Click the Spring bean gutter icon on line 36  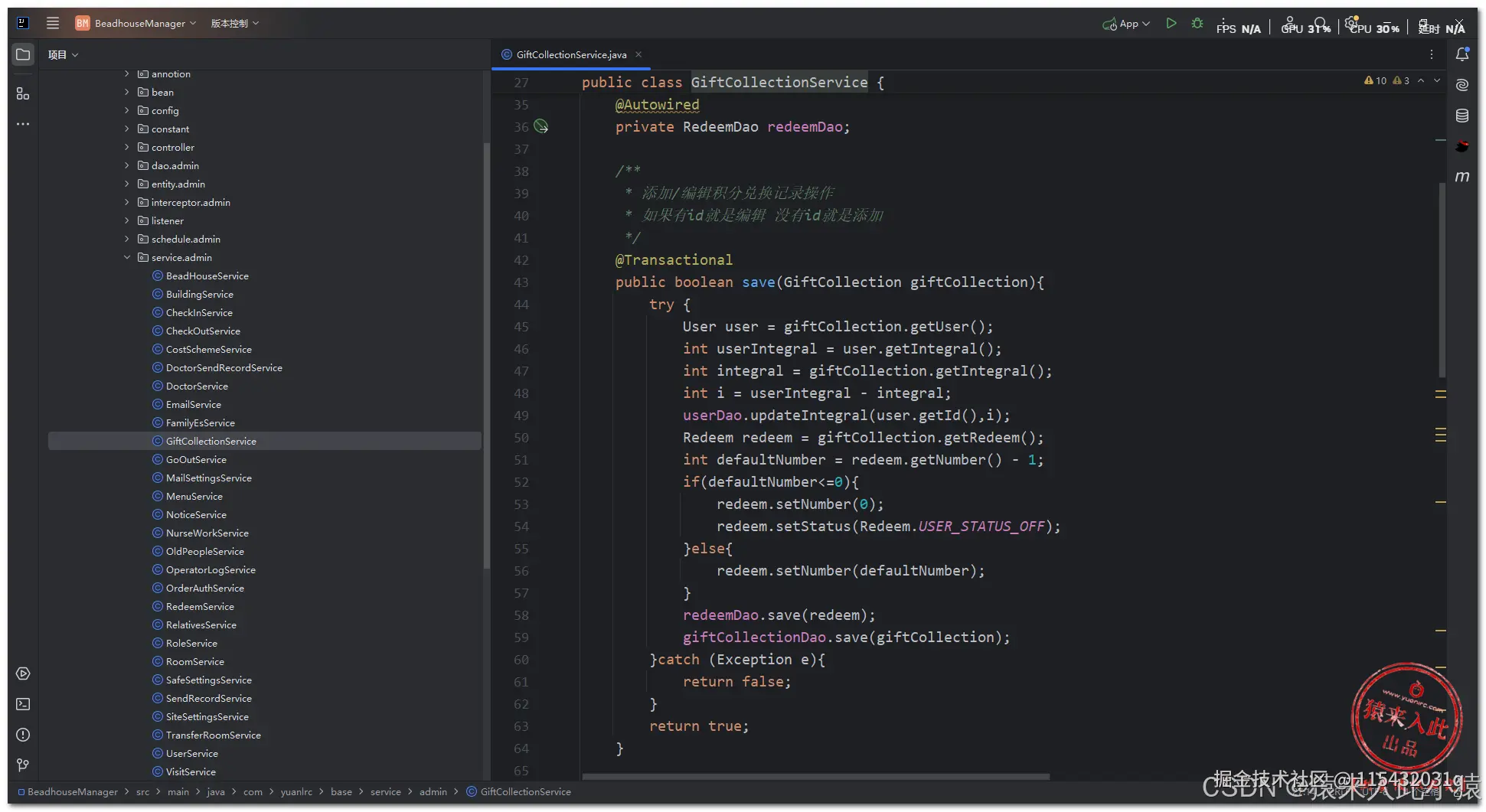point(541,126)
